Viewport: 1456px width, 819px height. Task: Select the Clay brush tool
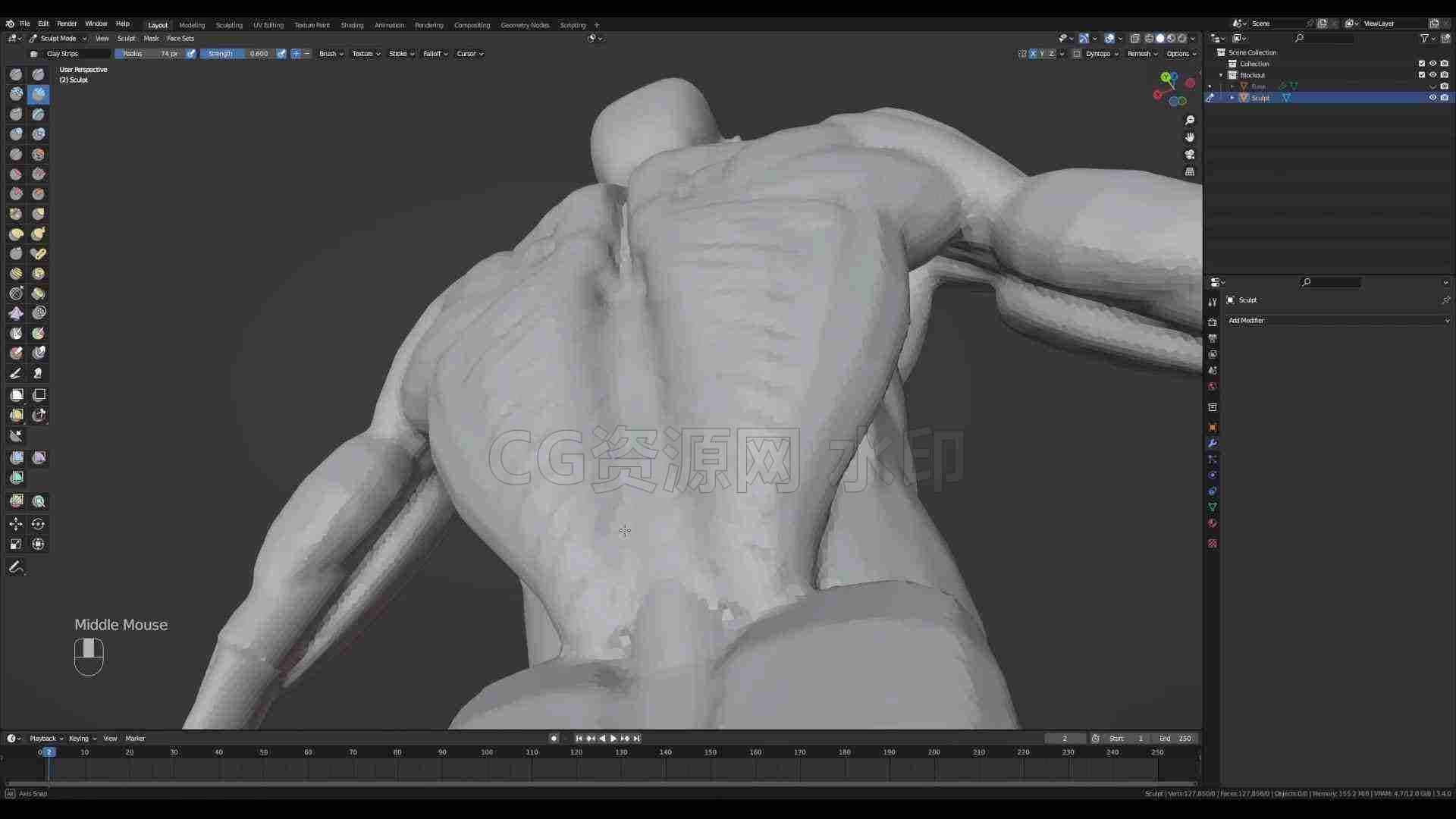coord(16,94)
